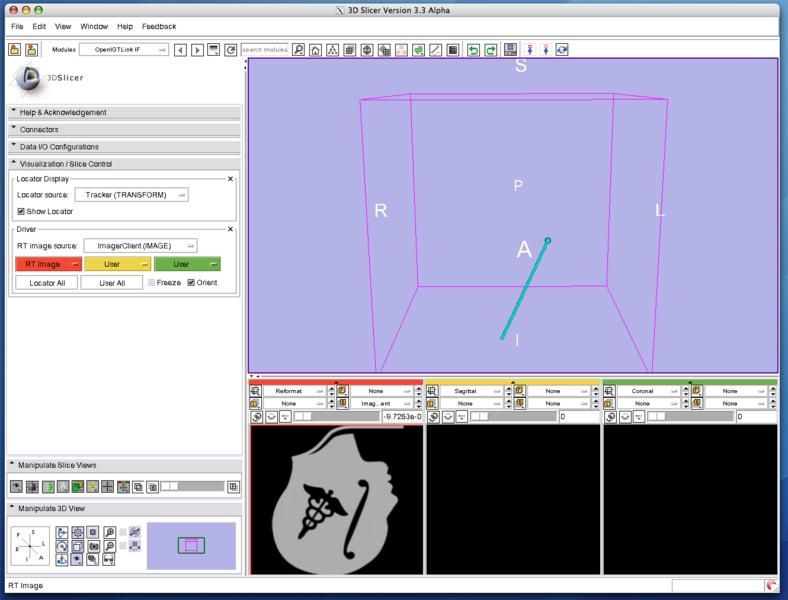Viewport: 788px width, 600px height.
Task: Open the Modules OpenIGTLink IF dropdown
Action: coord(124,49)
